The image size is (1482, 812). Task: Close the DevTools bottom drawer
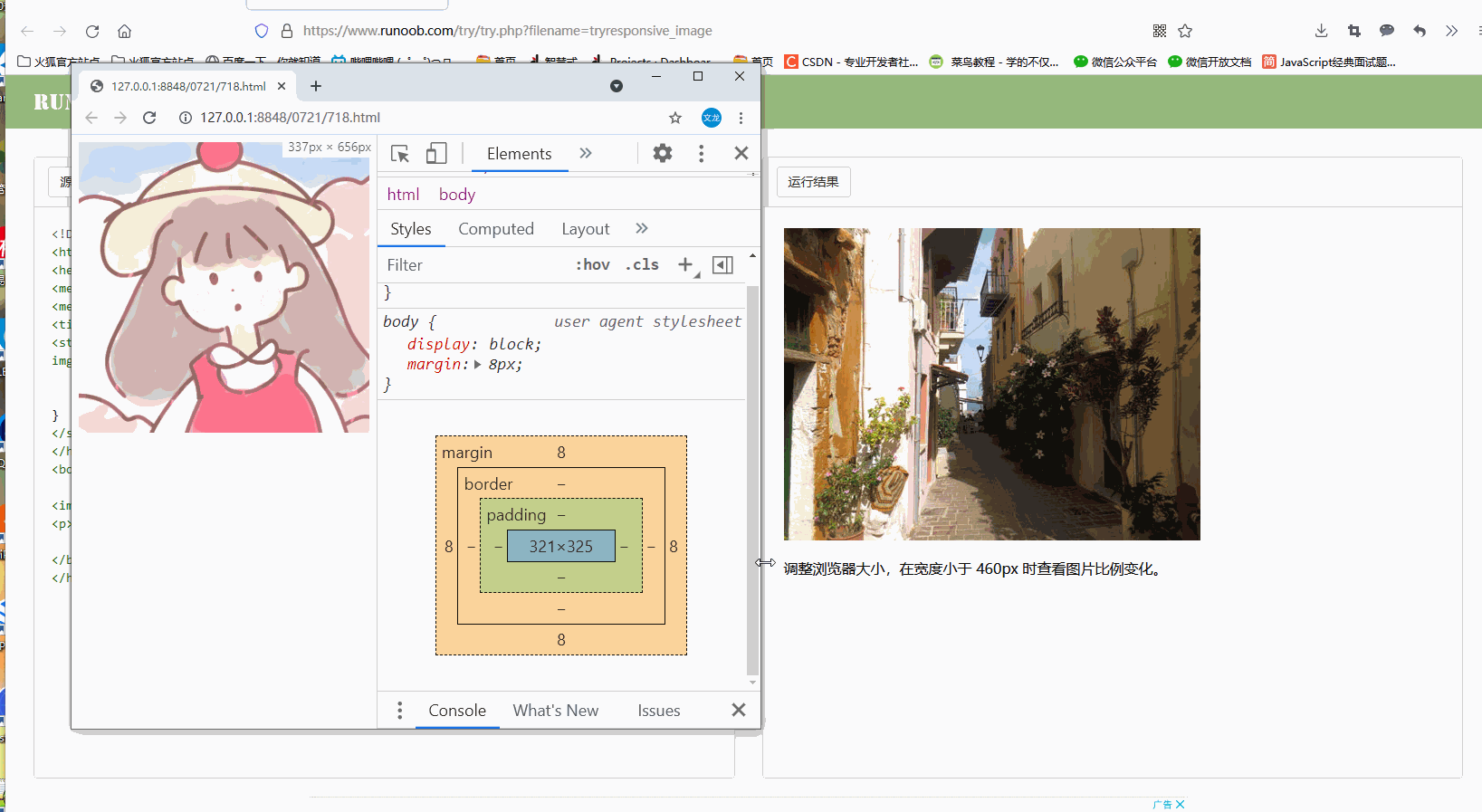739,711
